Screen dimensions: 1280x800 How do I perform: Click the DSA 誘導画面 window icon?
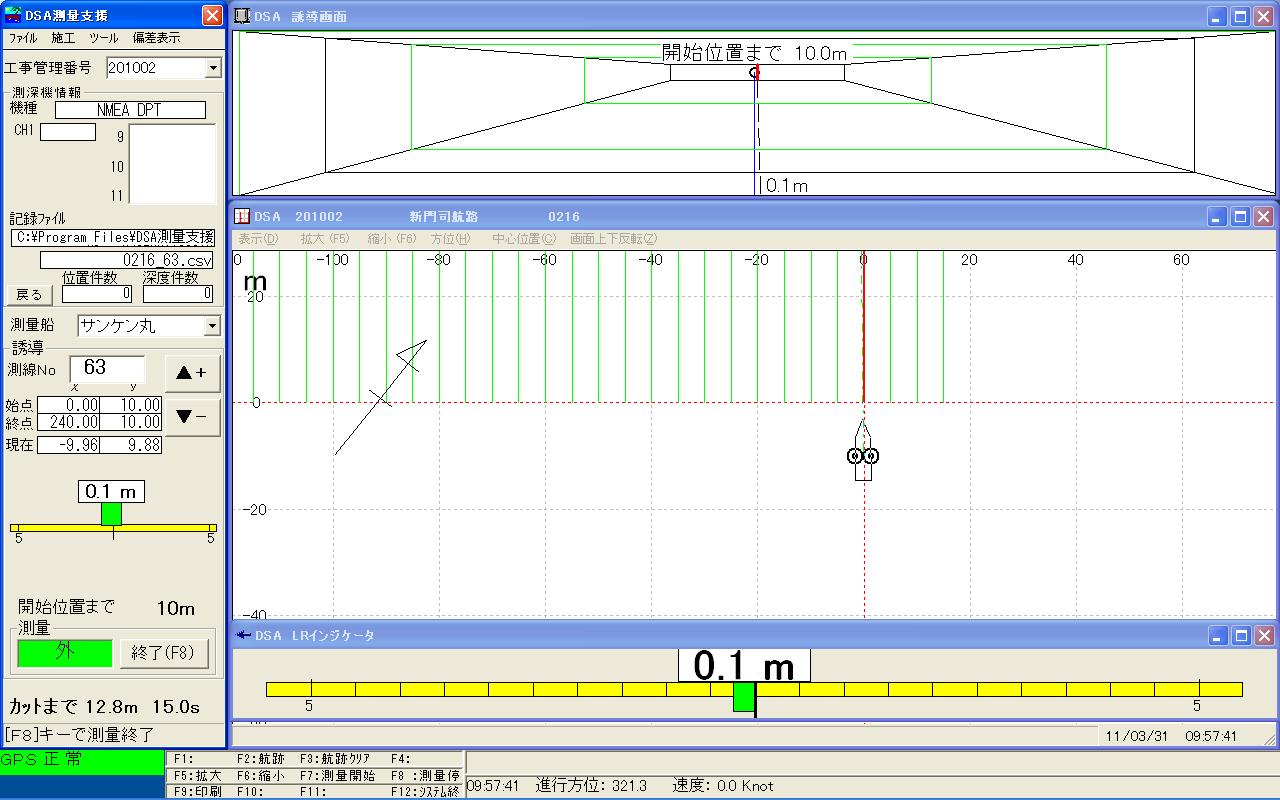(x=242, y=17)
